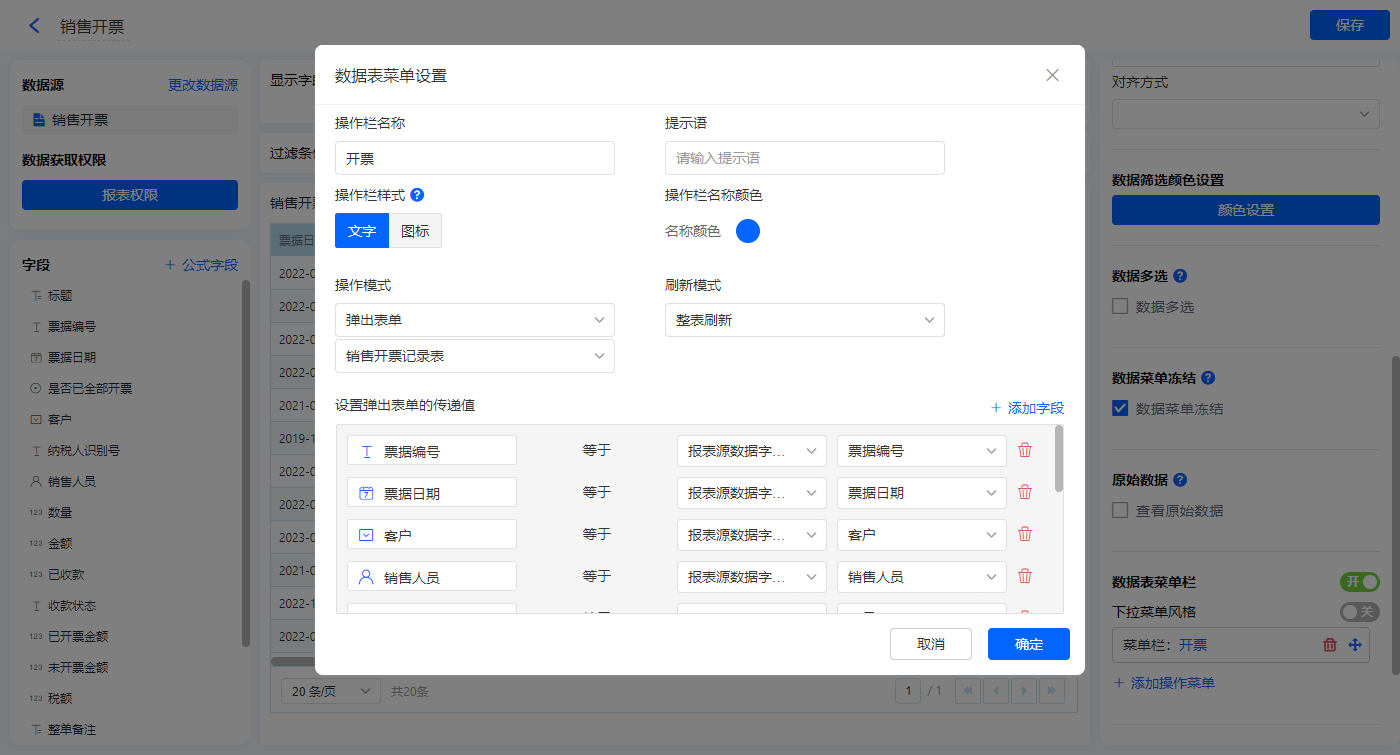Delete the 销售人员 transfer value row
The image size is (1400, 755).
(x=1025, y=576)
